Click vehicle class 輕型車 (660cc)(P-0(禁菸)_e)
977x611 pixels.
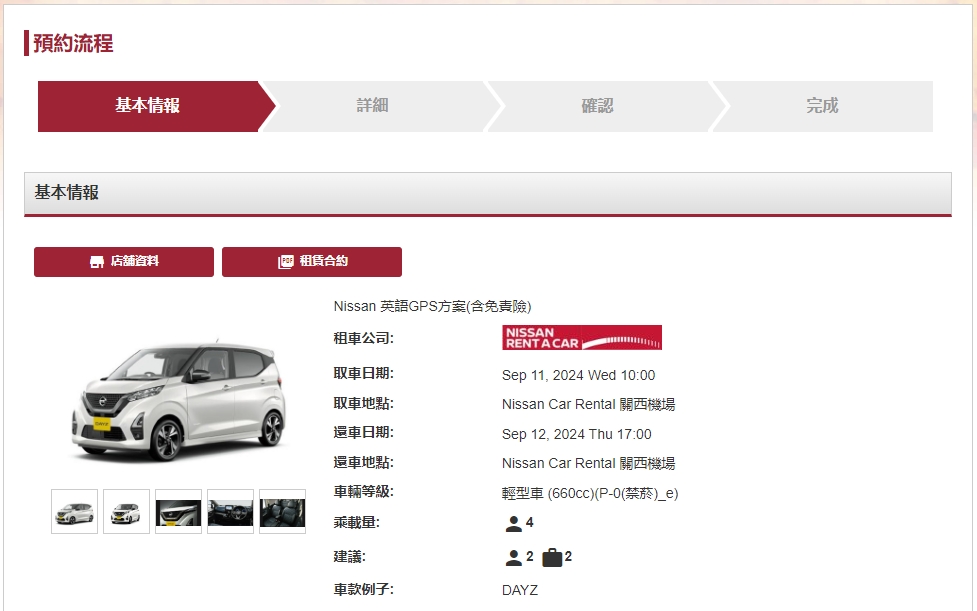(x=590, y=494)
